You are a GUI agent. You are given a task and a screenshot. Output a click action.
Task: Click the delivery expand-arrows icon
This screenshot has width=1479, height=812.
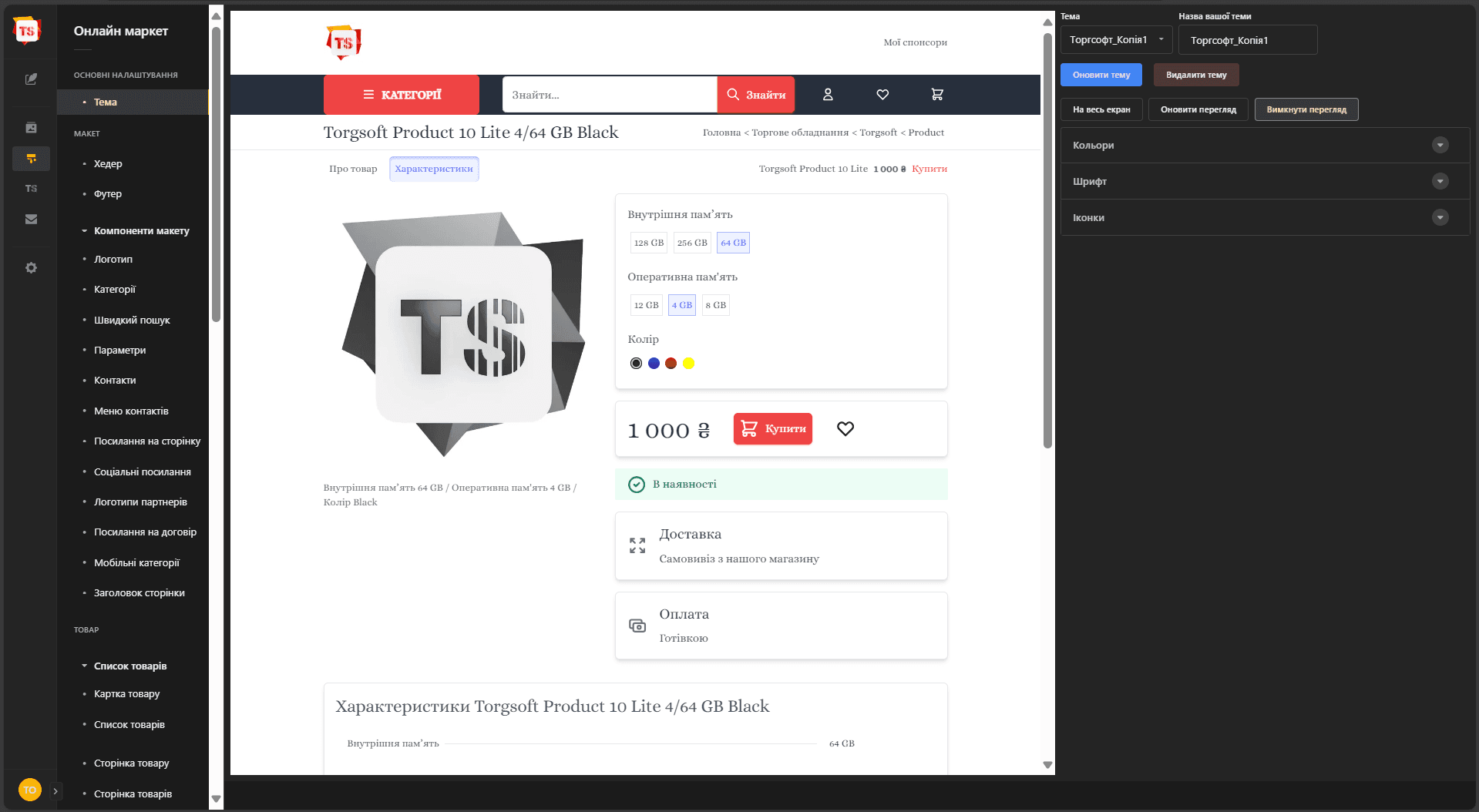coord(637,545)
